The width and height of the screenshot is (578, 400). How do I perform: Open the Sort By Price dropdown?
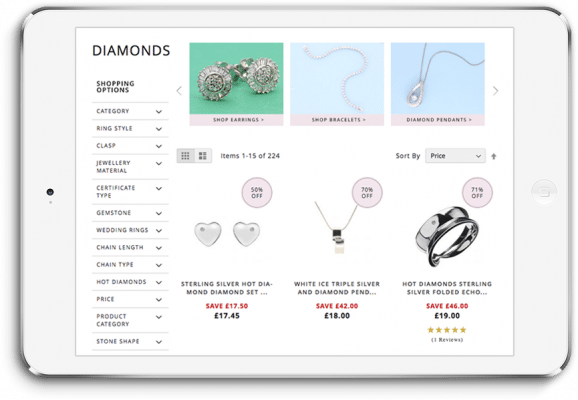point(455,156)
